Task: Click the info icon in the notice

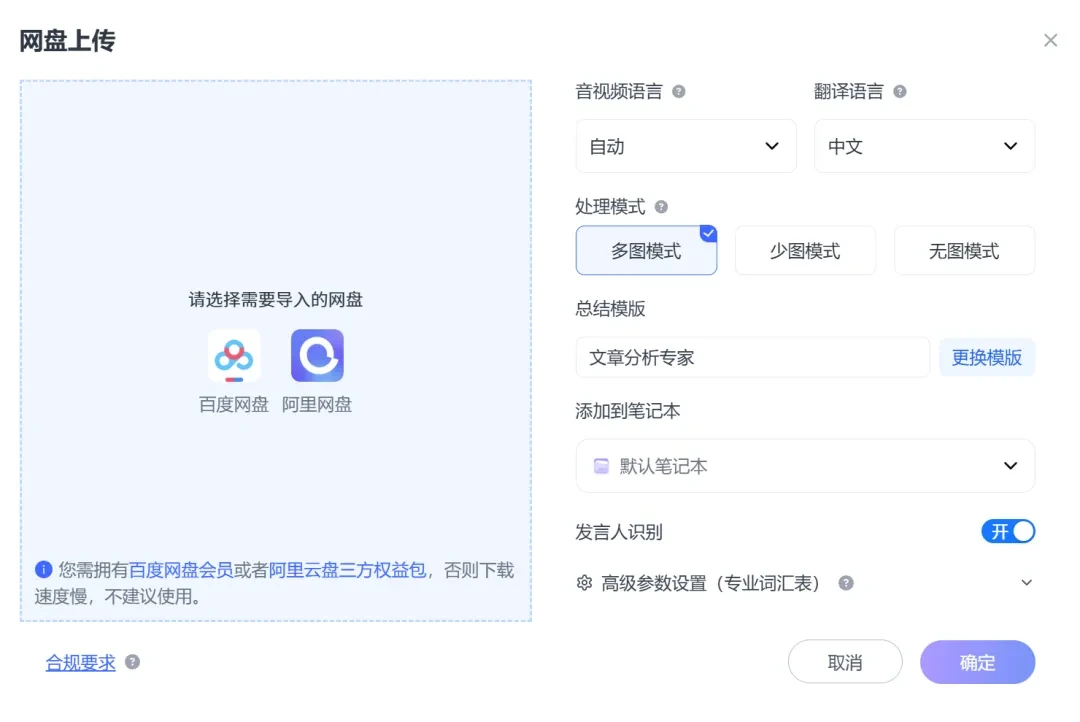Action: click(x=43, y=570)
